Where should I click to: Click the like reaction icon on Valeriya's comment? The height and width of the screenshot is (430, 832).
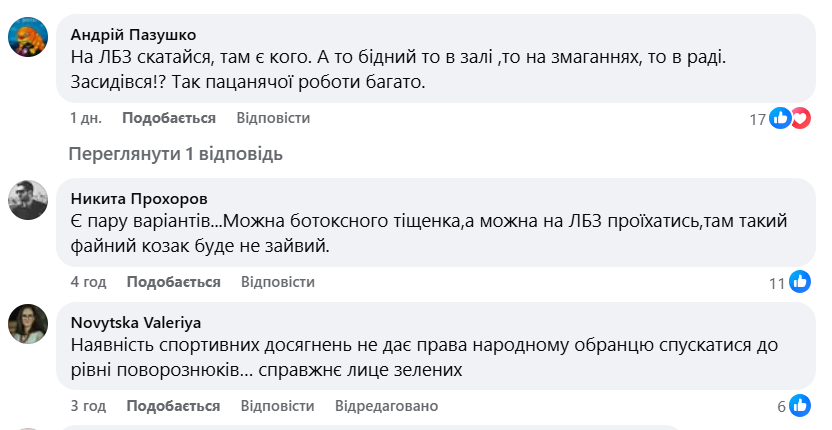click(x=799, y=406)
